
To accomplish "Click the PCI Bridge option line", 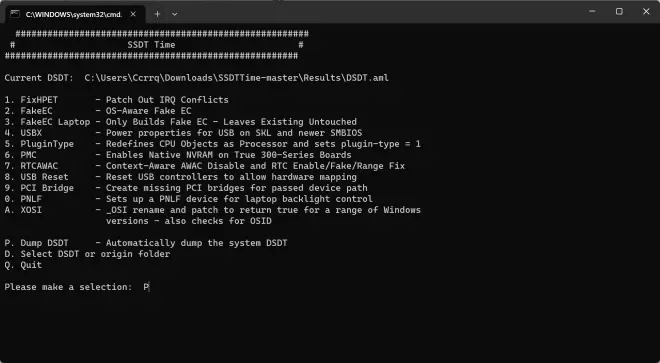I will click(186, 188).
